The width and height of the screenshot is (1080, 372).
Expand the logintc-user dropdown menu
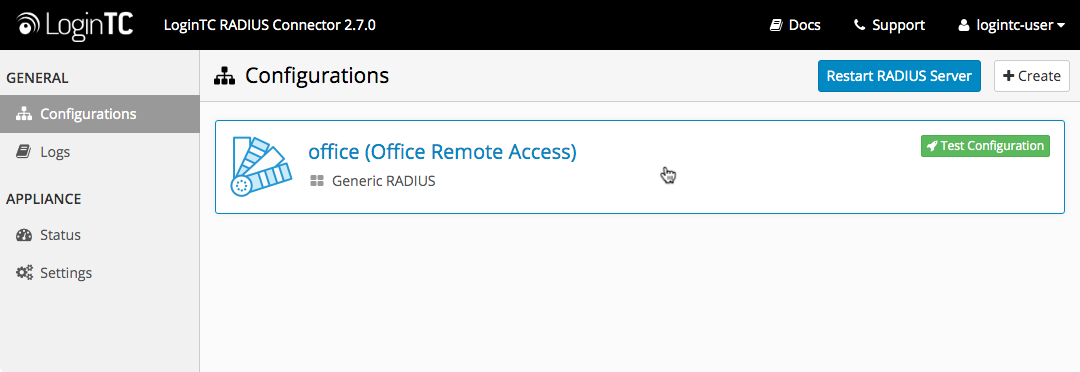pyautogui.click(x=1012, y=25)
